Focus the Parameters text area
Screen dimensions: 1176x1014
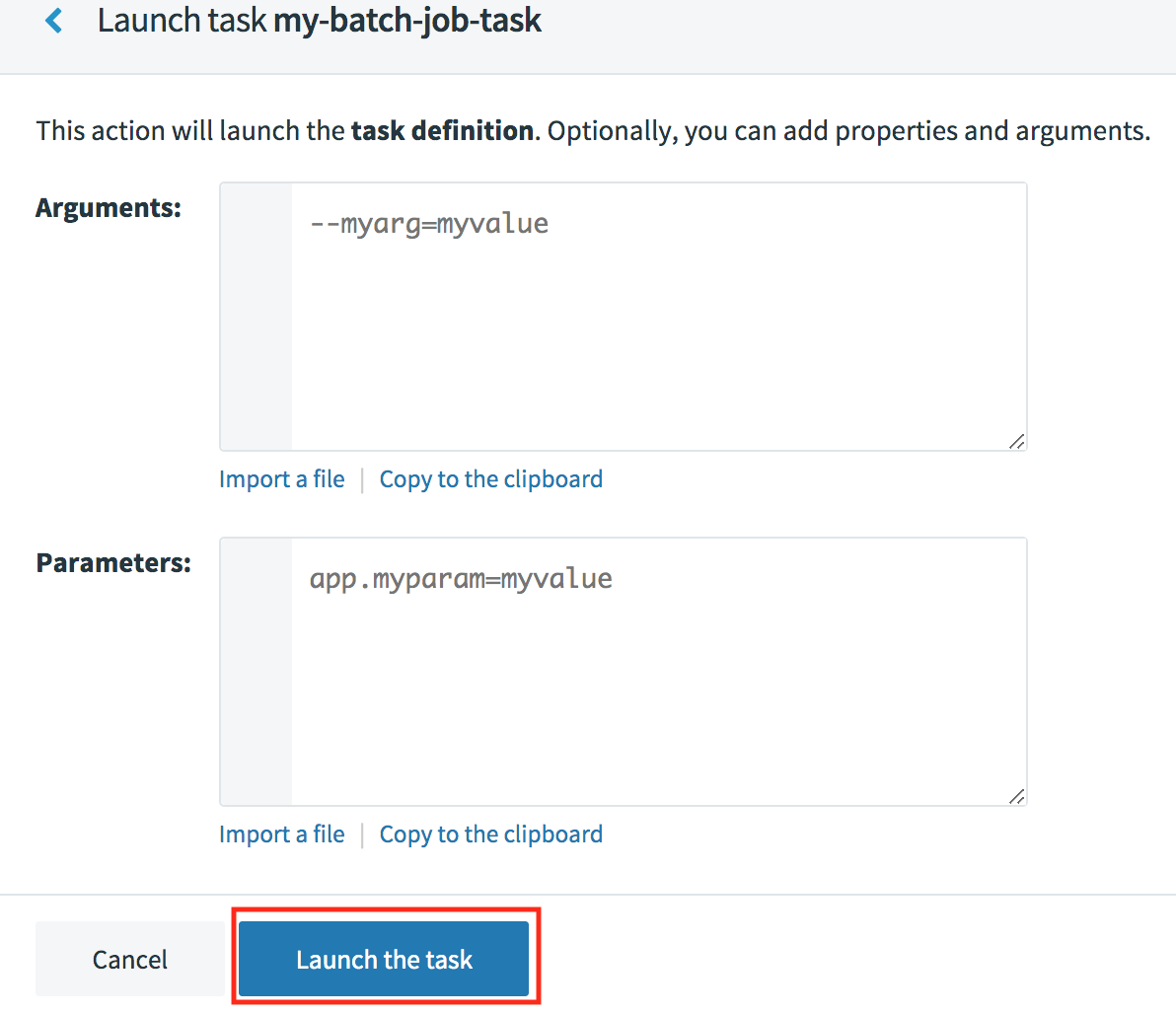click(658, 672)
